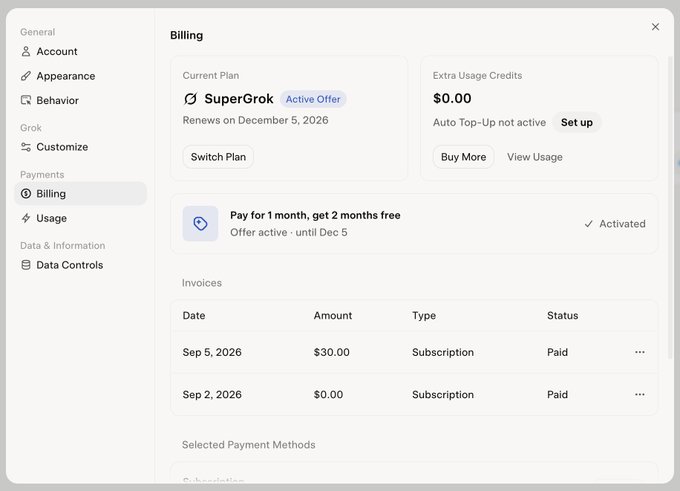Open options for Sep 5, 2026 invoice
The width and height of the screenshot is (680, 491).
coord(640,352)
